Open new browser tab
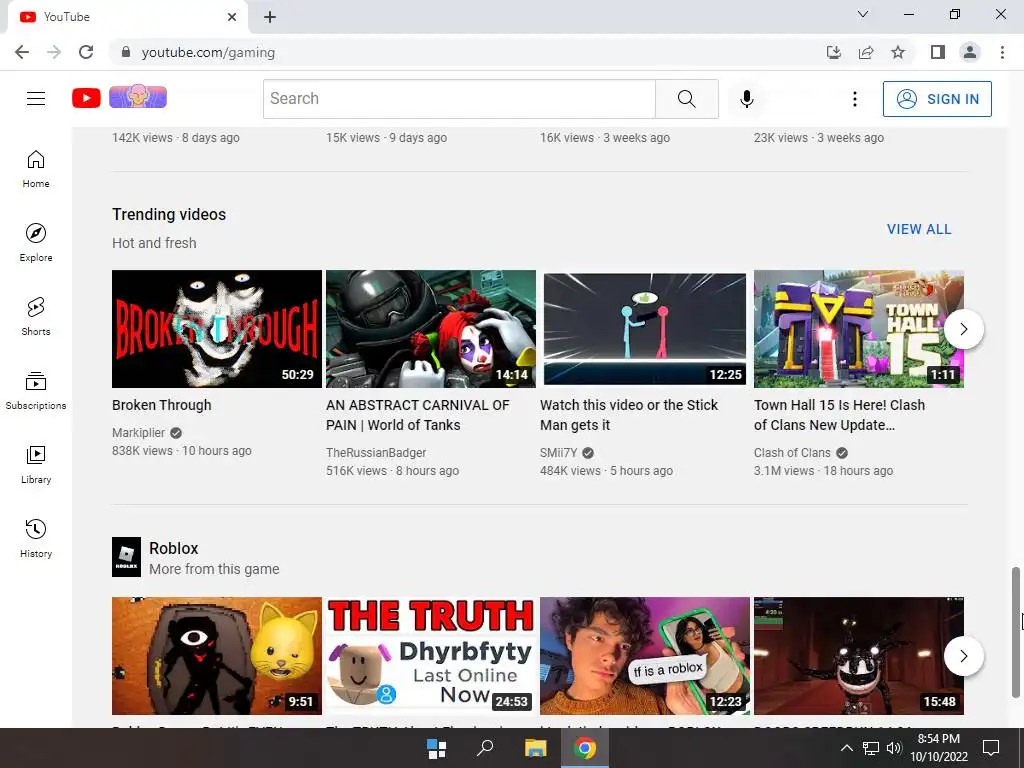 tap(270, 17)
